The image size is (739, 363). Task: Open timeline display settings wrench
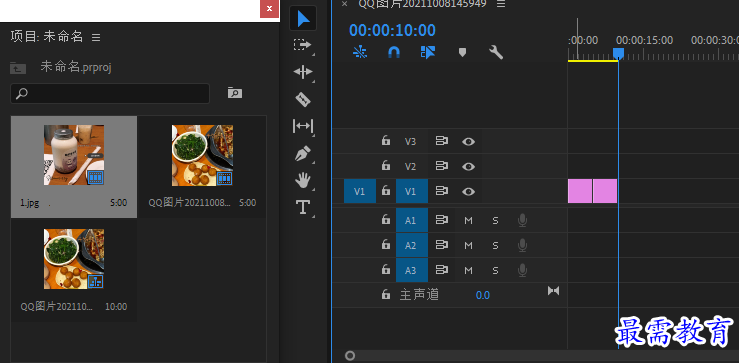point(496,52)
